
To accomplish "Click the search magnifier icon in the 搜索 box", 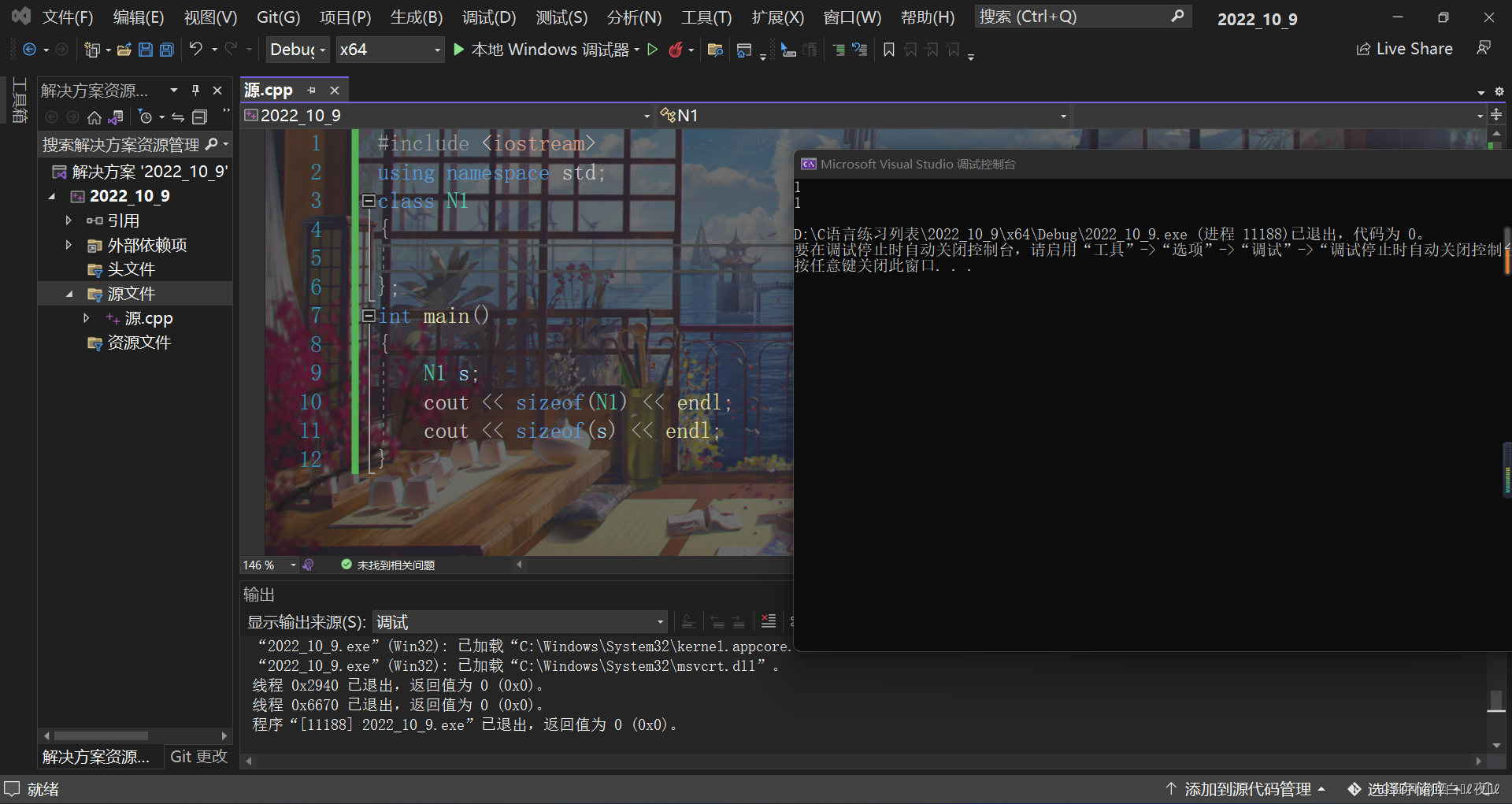I will 1177,16.
